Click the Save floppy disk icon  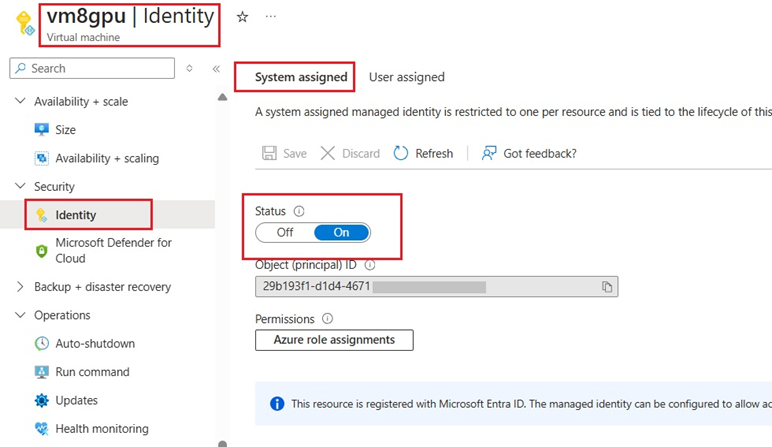coord(269,153)
